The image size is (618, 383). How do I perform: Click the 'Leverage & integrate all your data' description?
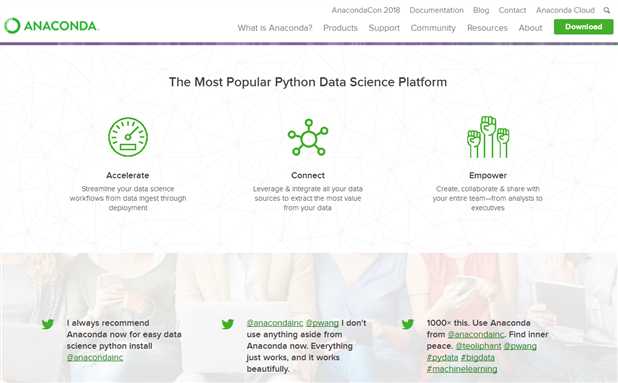(x=308, y=198)
